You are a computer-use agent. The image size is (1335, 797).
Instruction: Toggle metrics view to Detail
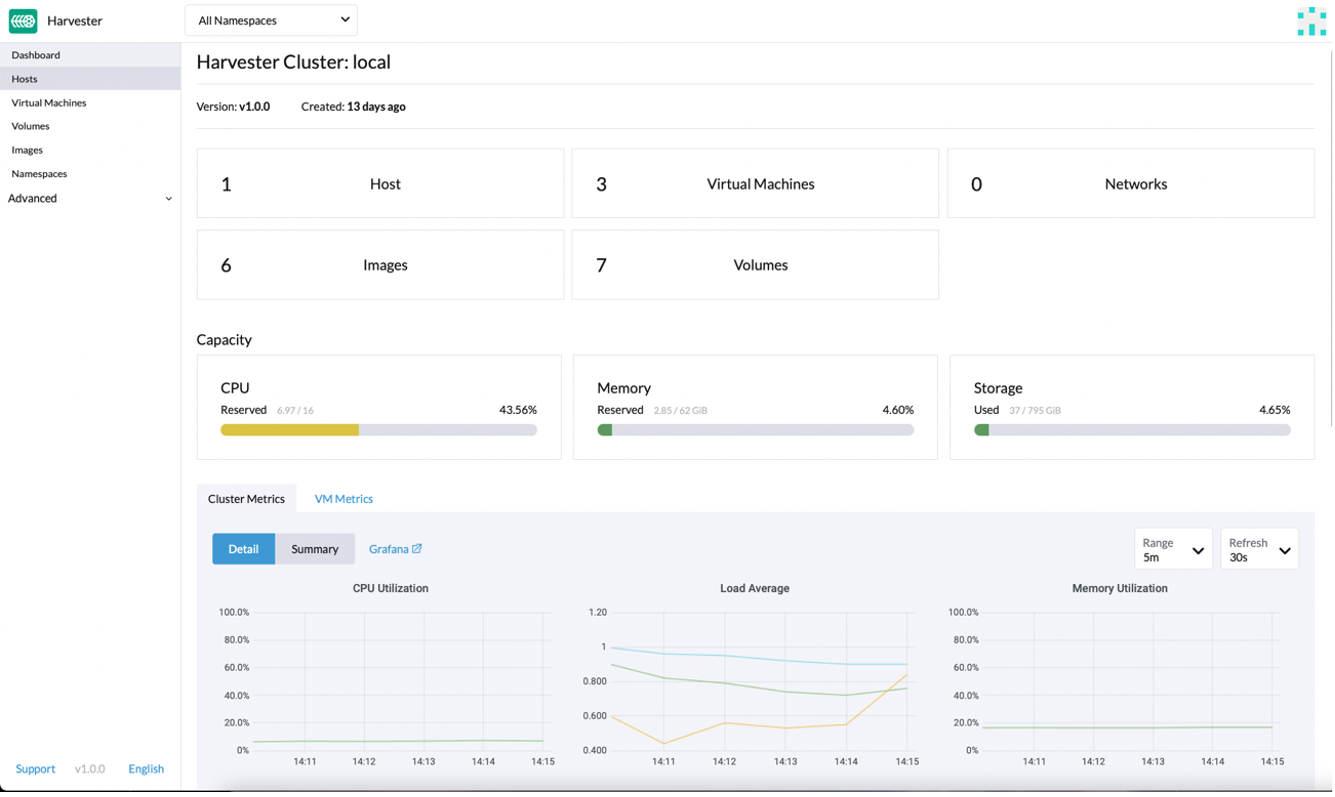coord(243,549)
